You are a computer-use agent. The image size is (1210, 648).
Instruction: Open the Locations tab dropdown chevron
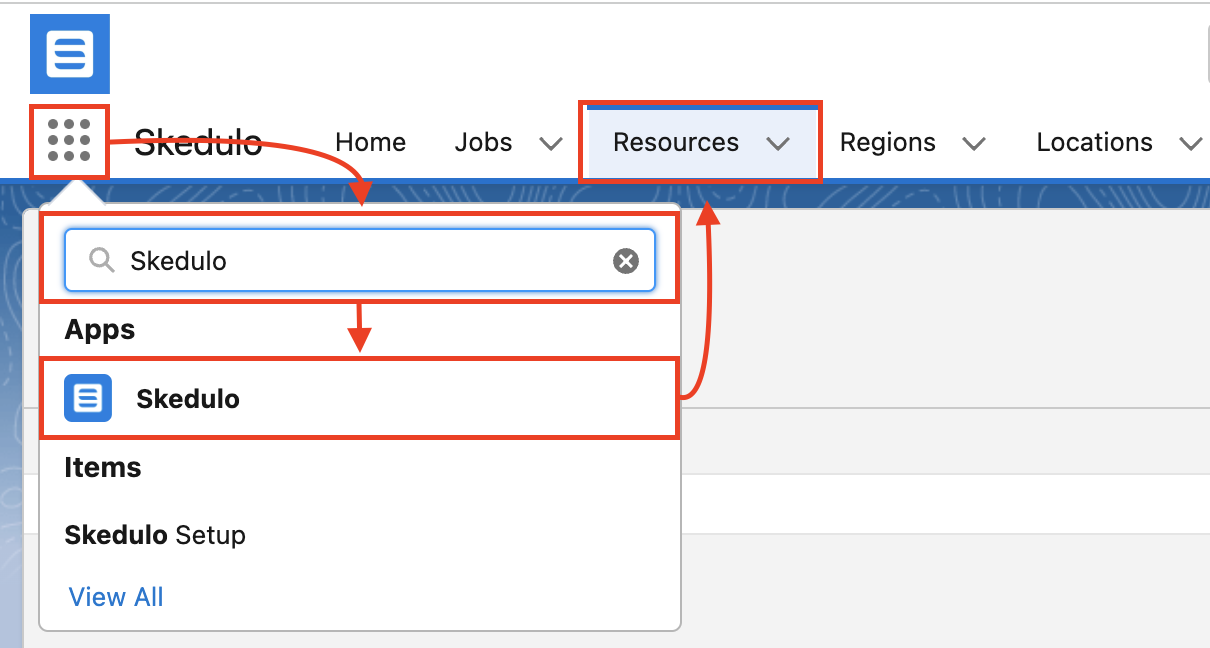pyautogui.click(x=1189, y=144)
